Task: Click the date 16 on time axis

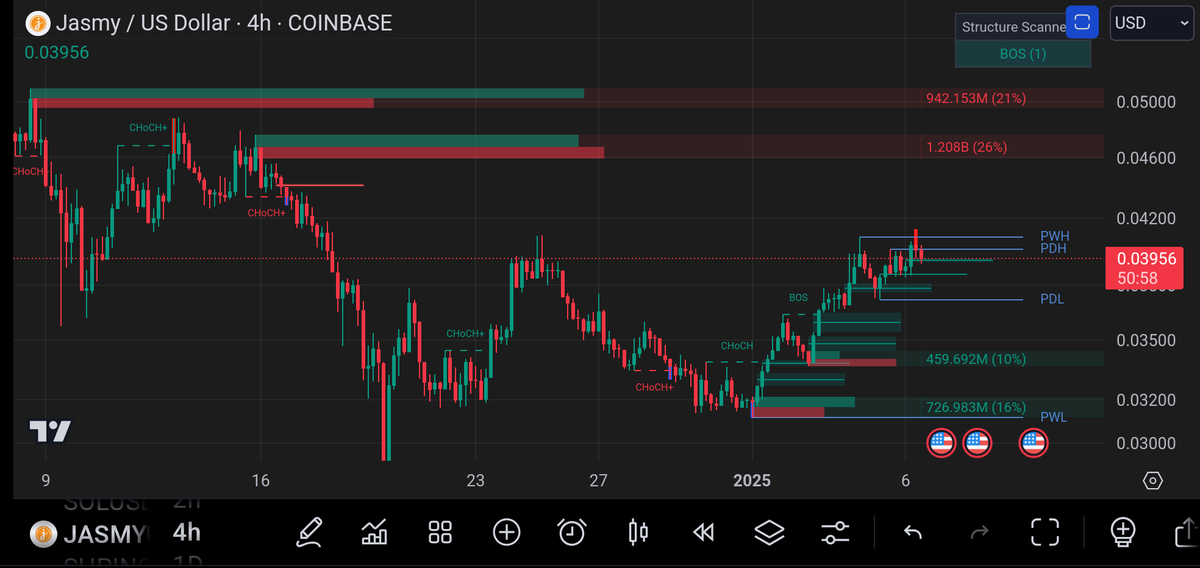Action: [x=261, y=481]
